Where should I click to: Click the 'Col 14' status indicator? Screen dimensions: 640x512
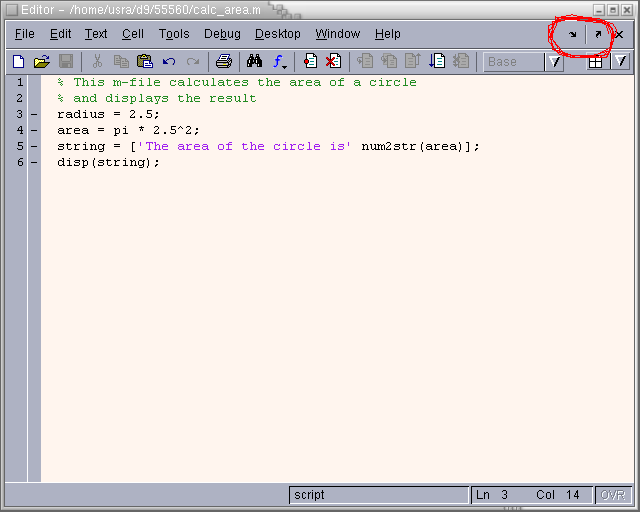(x=558, y=495)
